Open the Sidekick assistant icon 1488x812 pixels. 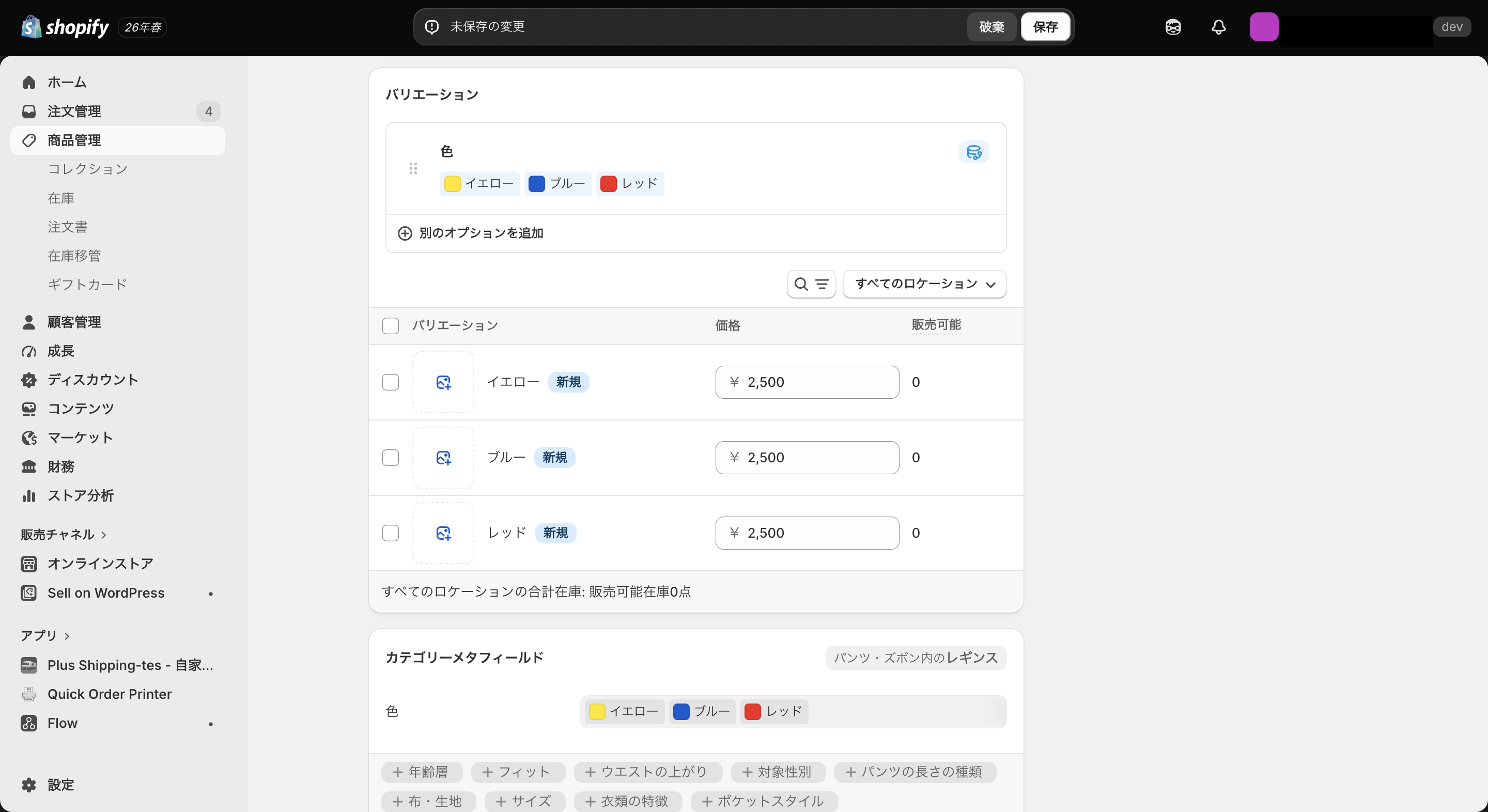(x=1173, y=26)
